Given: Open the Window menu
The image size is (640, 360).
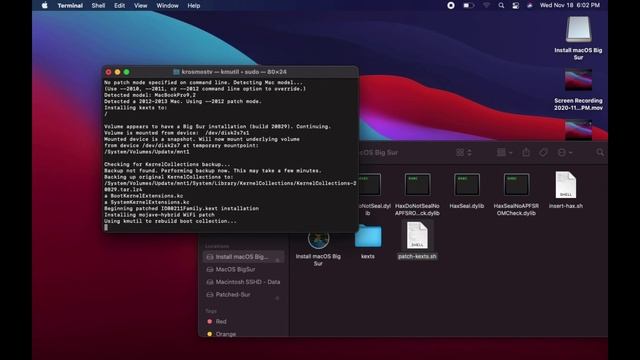Looking at the screenshot, I should point(167,6).
